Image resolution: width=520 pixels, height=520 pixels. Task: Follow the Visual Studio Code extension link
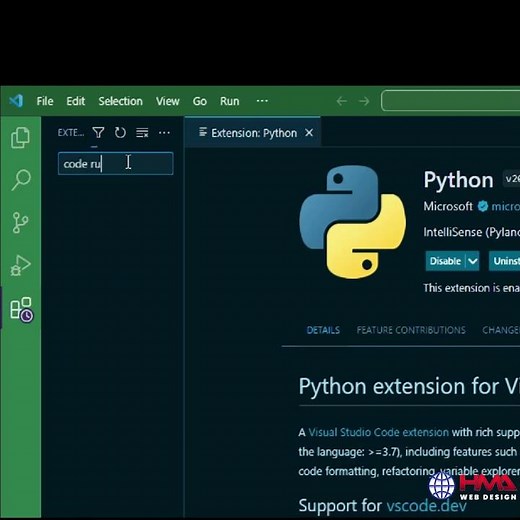(x=378, y=432)
